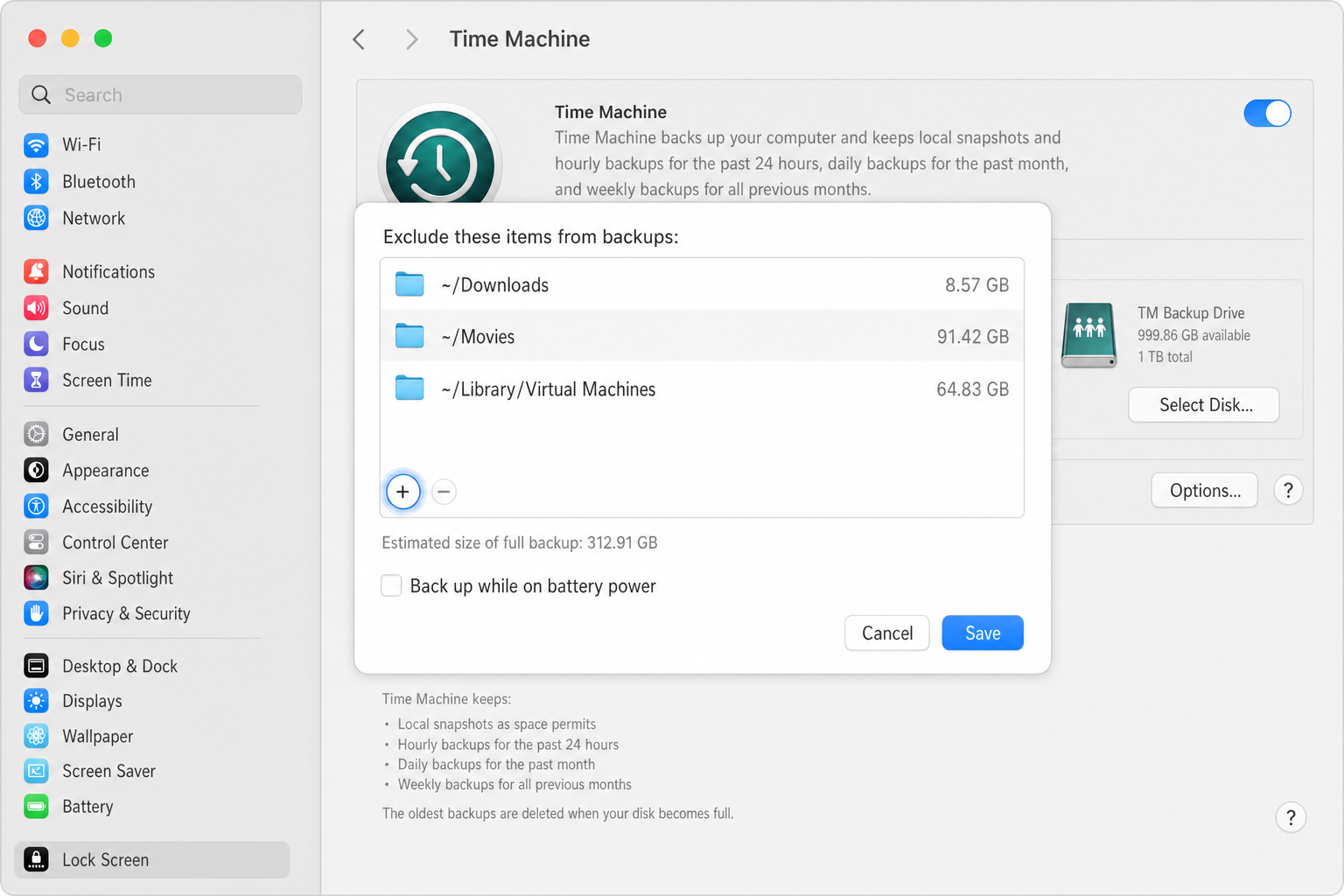
Task: Open the Network globe icon
Action: [36, 218]
